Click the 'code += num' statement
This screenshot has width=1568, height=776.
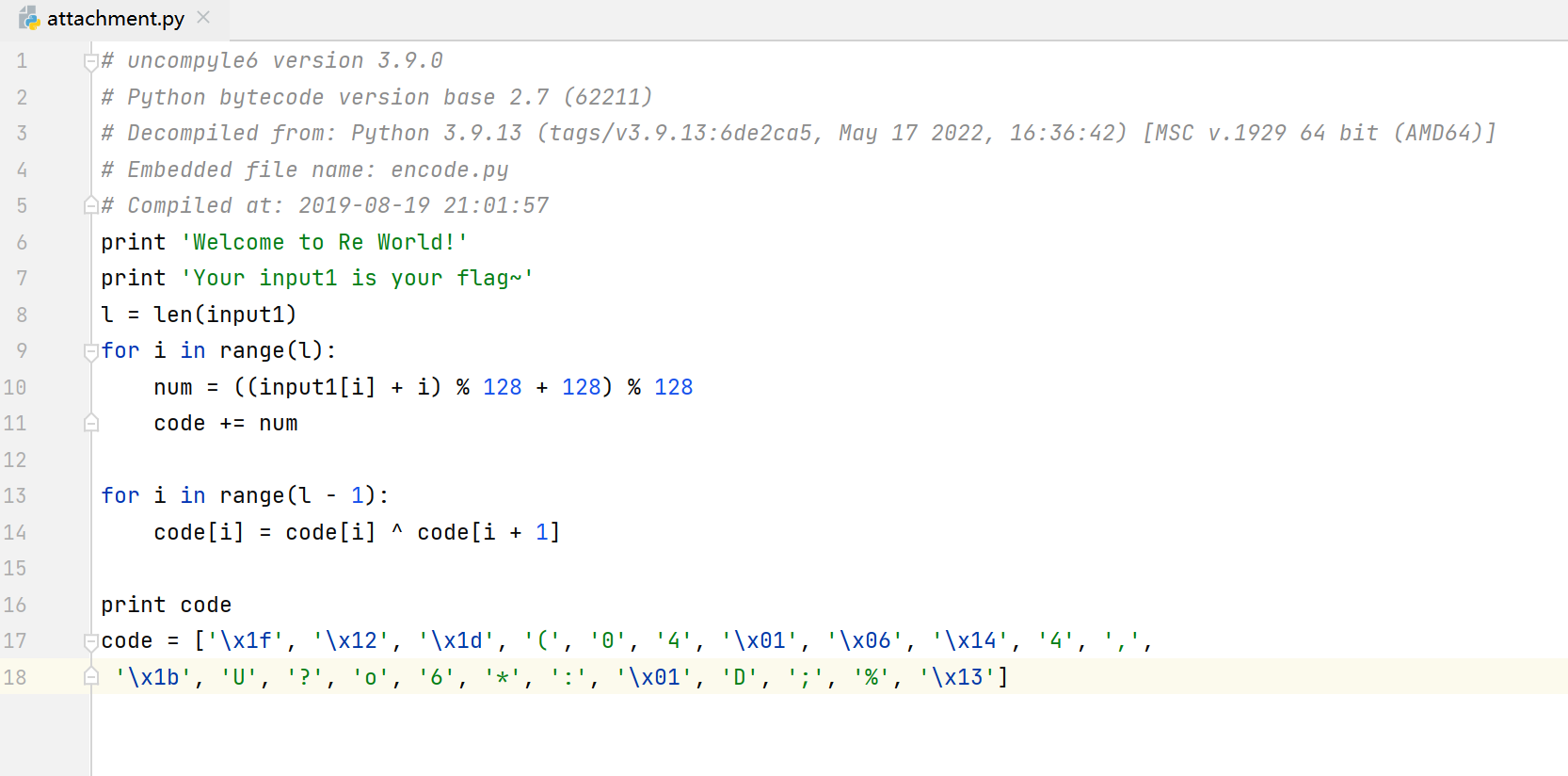[x=226, y=424]
